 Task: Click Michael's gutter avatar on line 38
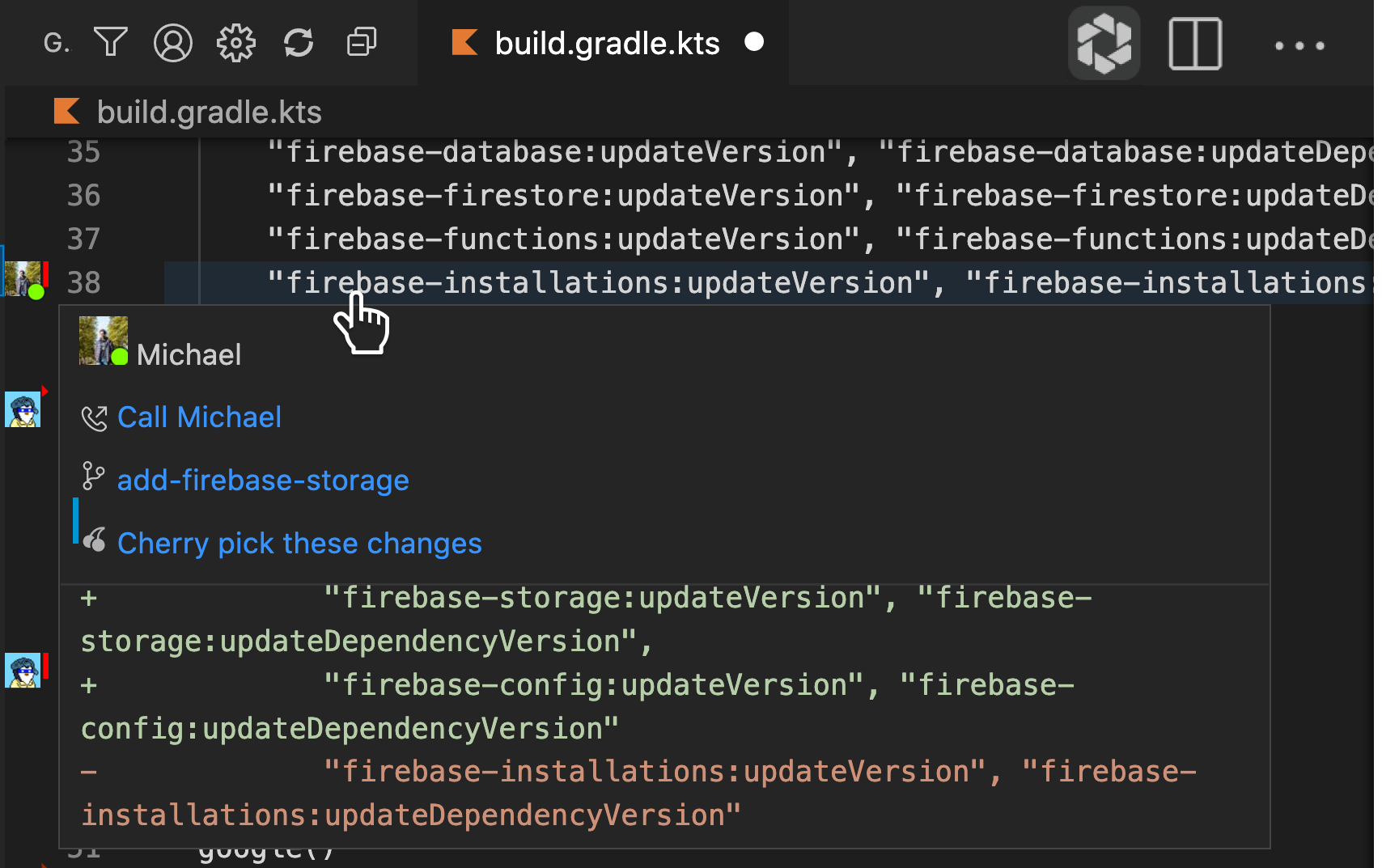click(x=23, y=280)
